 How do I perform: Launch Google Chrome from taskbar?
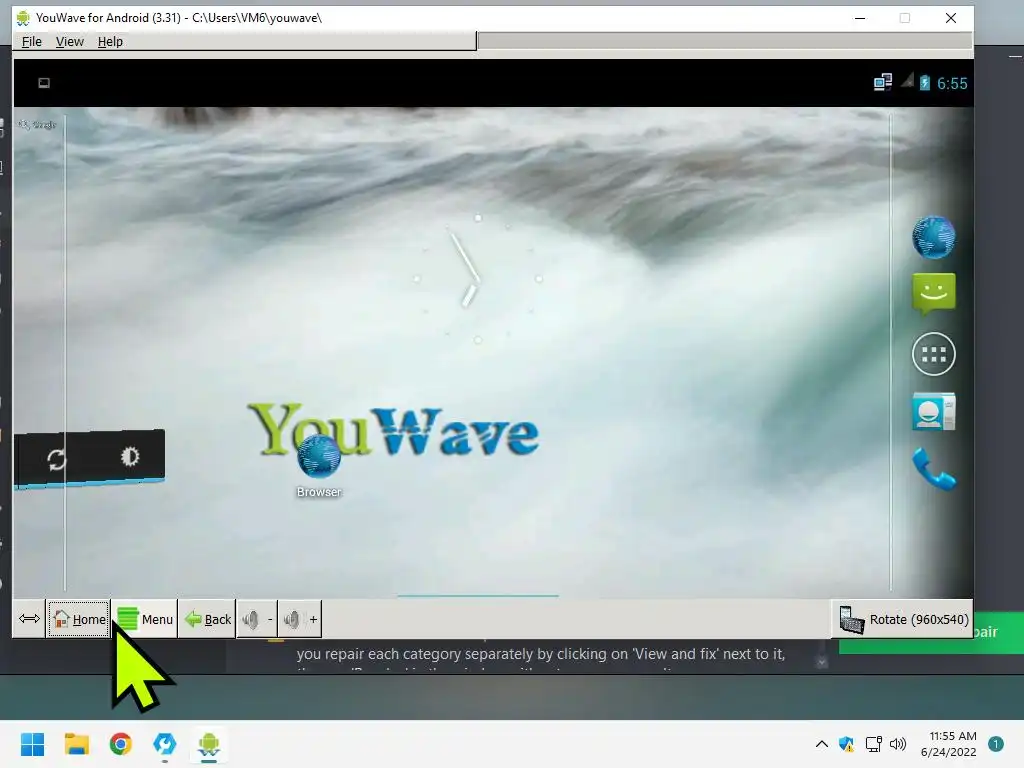(121, 744)
